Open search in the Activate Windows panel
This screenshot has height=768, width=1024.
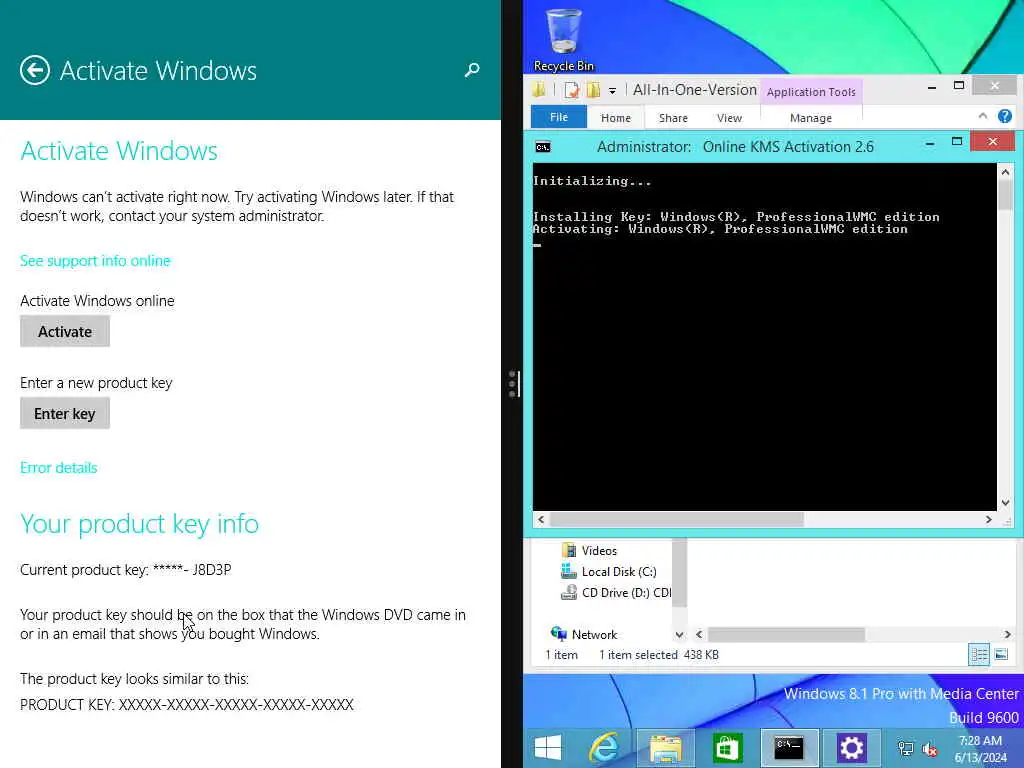click(472, 70)
